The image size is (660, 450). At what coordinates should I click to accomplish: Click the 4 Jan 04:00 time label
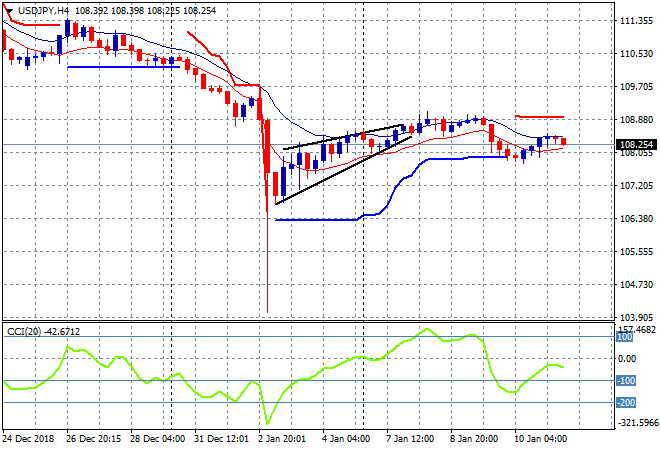pyautogui.click(x=346, y=439)
